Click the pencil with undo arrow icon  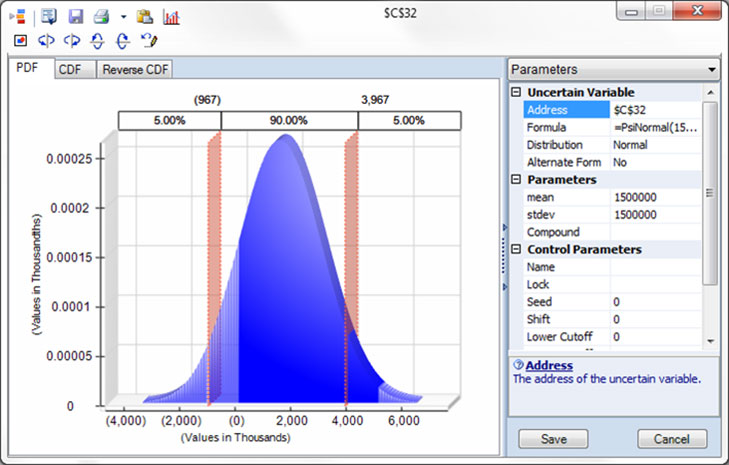click(149, 41)
